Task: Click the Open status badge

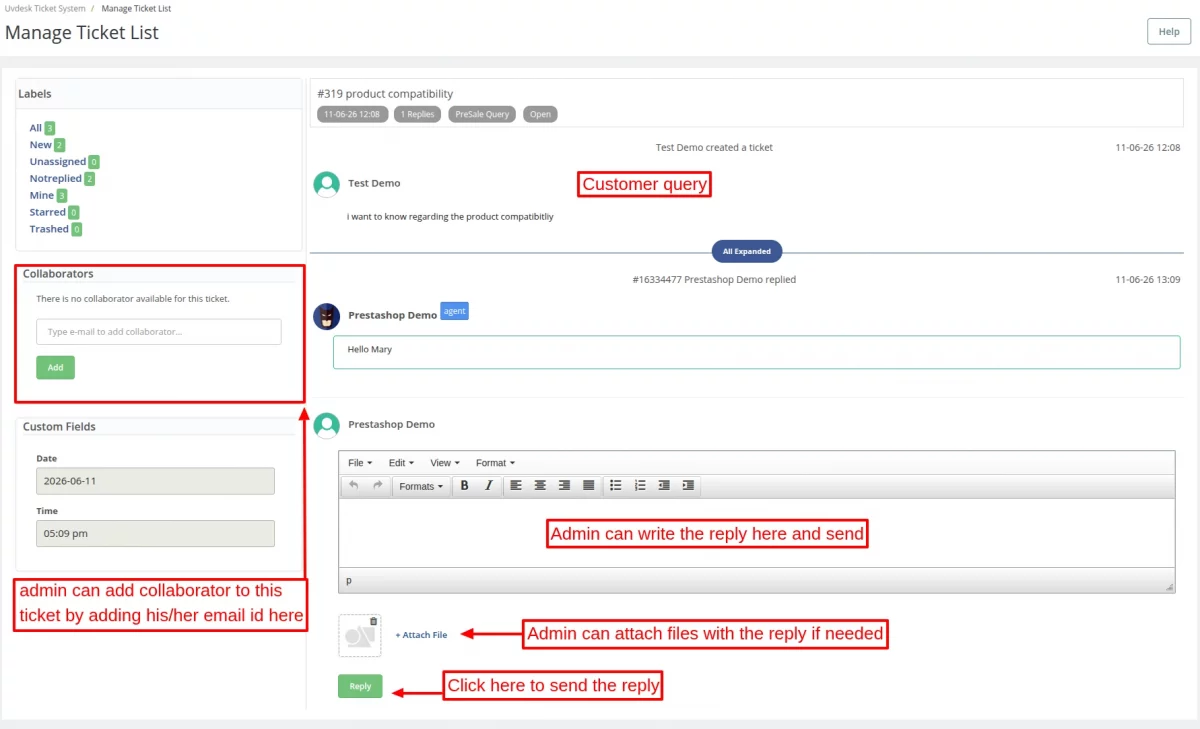Action: (x=541, y=114)
